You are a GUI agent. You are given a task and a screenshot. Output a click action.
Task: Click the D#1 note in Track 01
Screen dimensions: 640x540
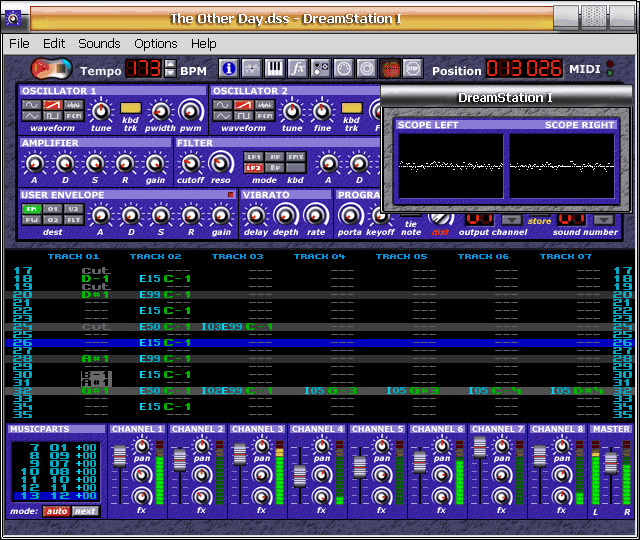tap(96, 295)
